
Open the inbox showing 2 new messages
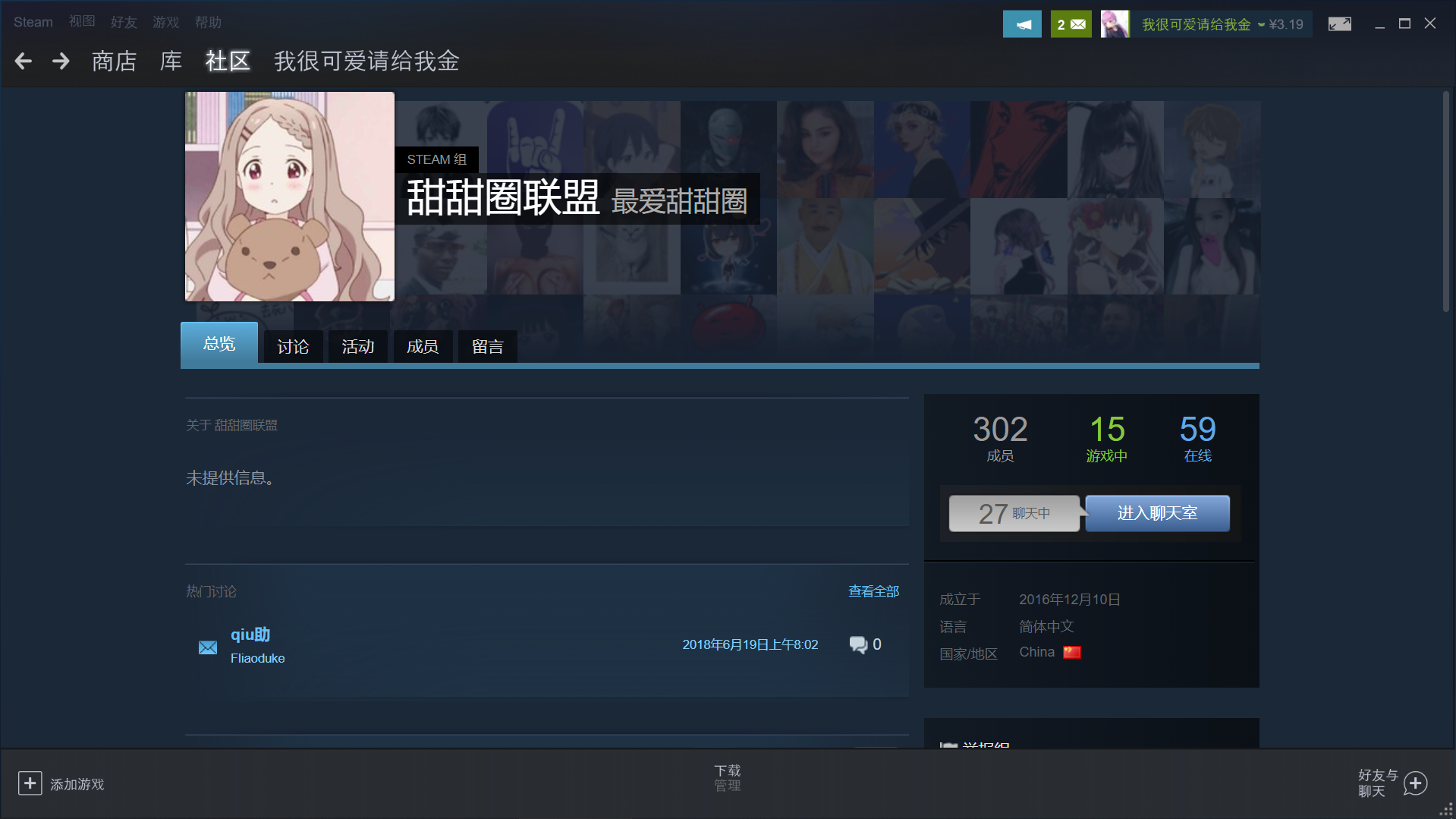tap(1070, 24)
